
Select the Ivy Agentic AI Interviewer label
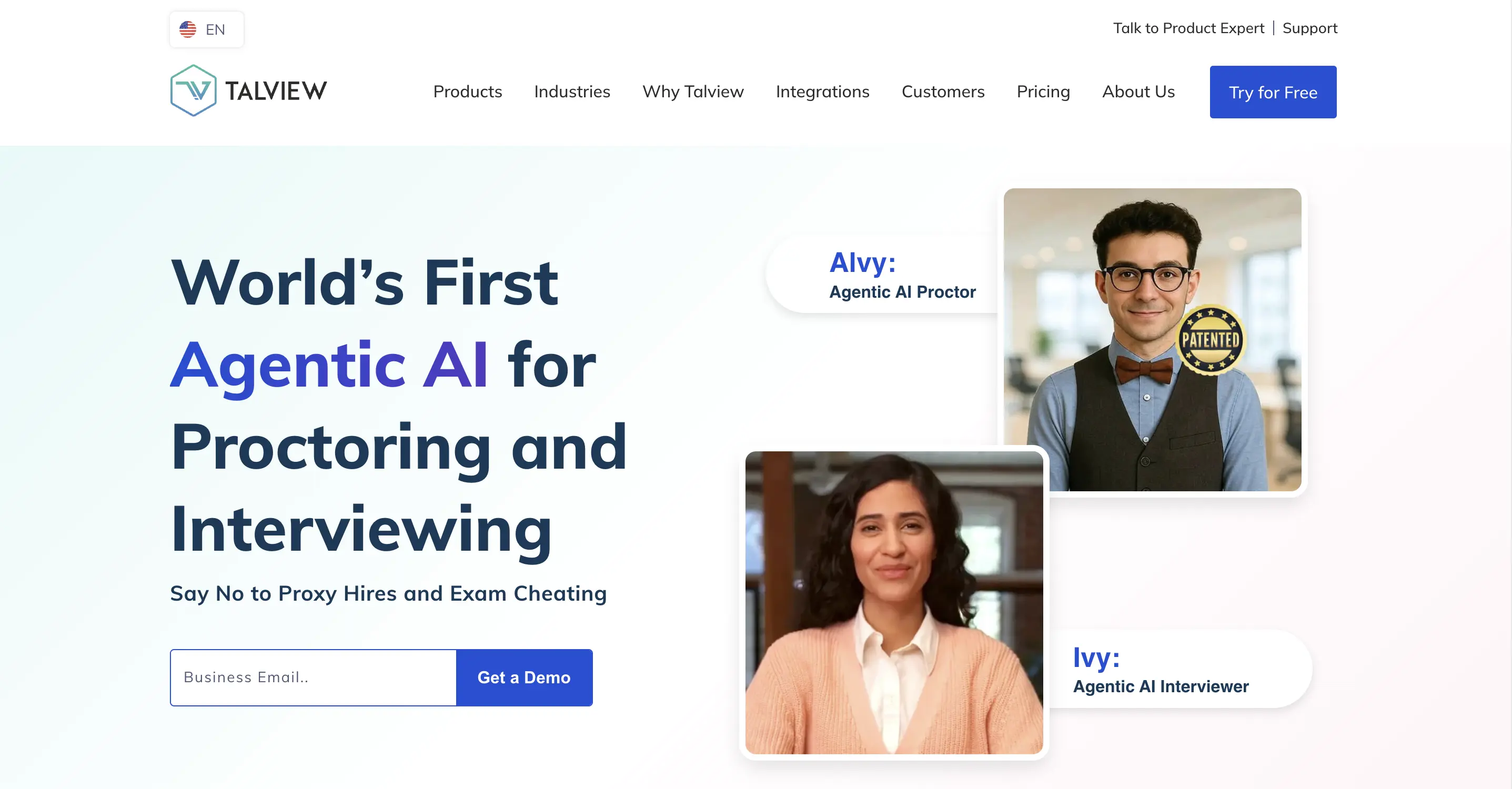coord(1161,669)
